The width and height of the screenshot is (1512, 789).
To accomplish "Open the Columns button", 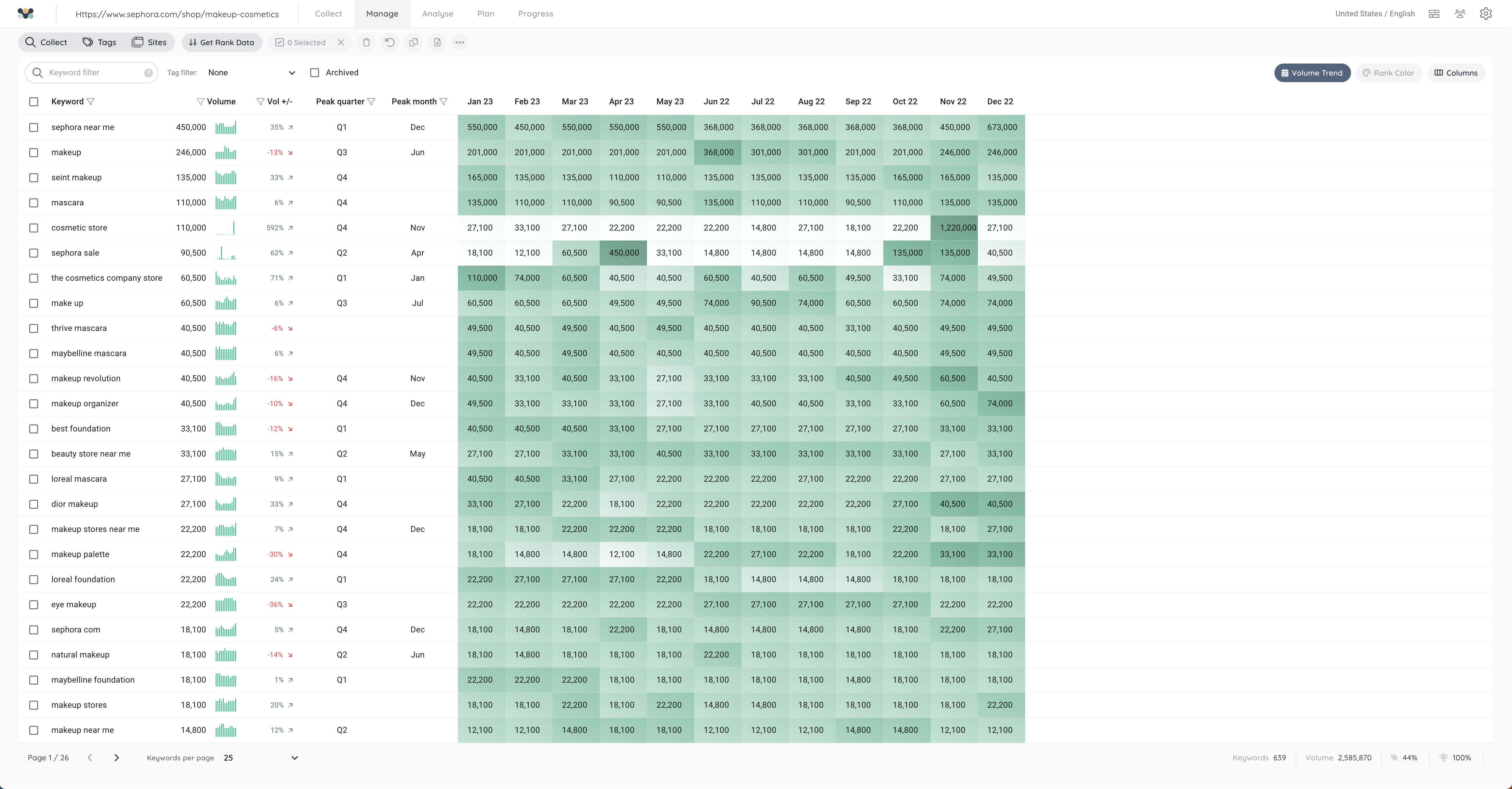I will click(x=1456, y=73).
